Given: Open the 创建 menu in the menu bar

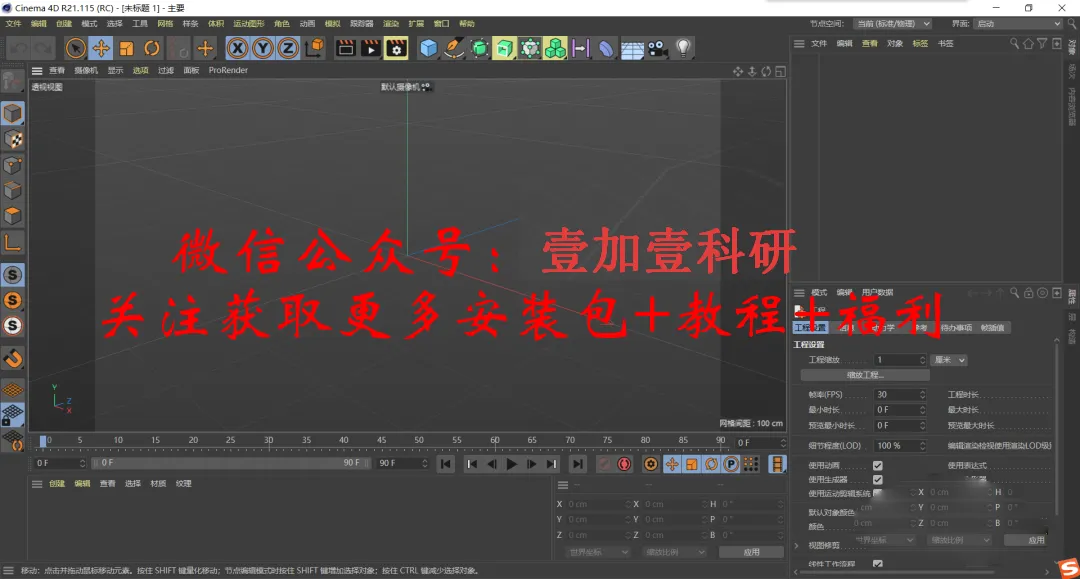Looking at the screenshot, I should pos(63,23).
